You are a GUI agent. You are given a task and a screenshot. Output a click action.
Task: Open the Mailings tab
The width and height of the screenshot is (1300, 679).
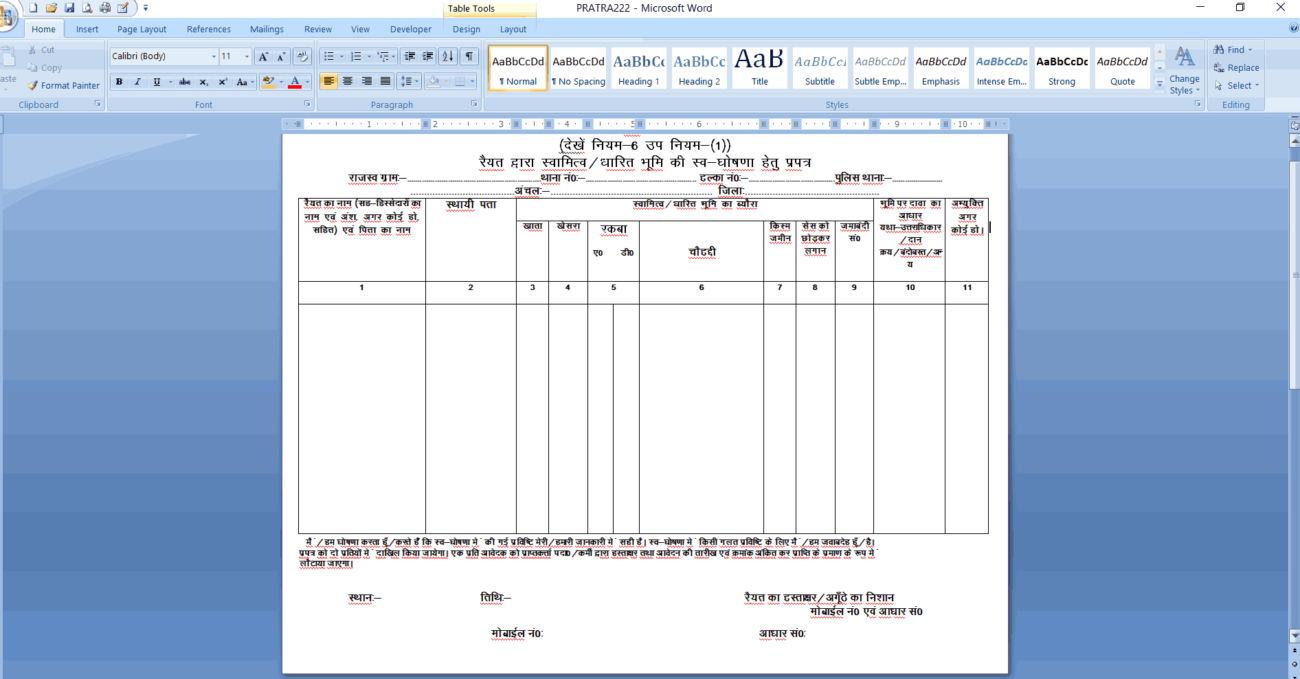[267, 29]
